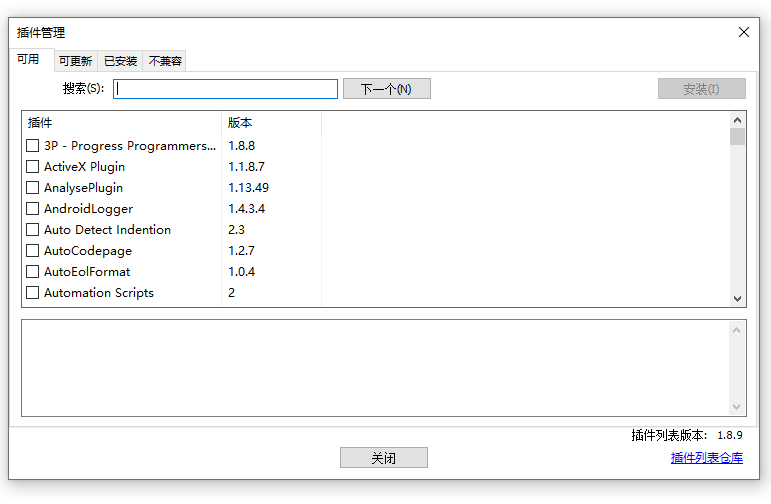771x504 pixels.
Task: Select the AutoEolFormat row name
Action: (87, 271)
